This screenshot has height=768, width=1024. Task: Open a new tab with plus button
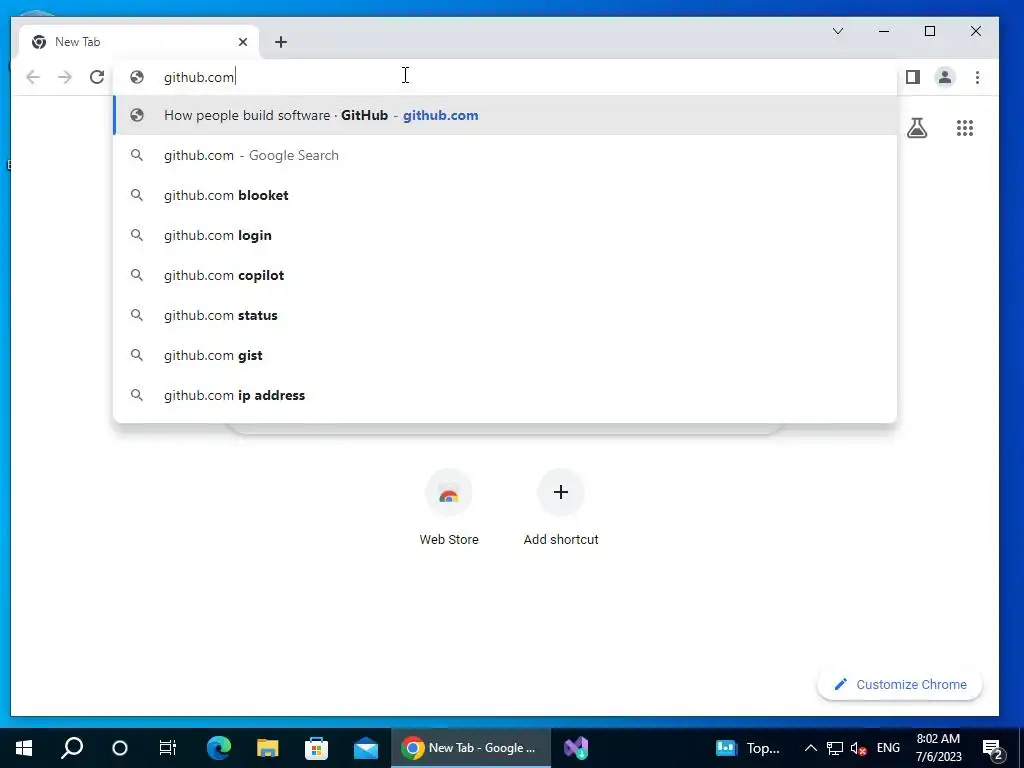point(281,42)
